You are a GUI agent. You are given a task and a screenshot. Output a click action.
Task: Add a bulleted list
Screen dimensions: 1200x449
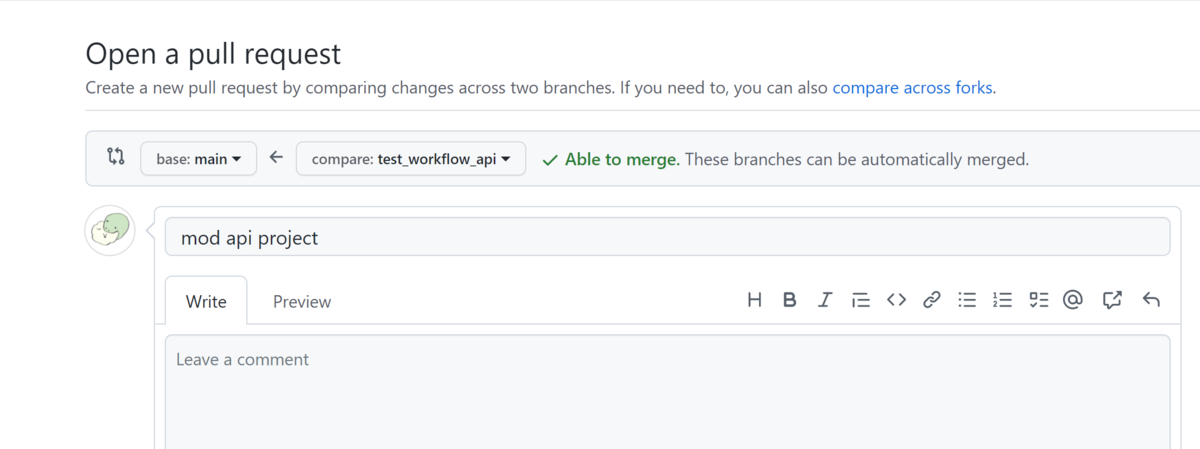click(967, 299)
